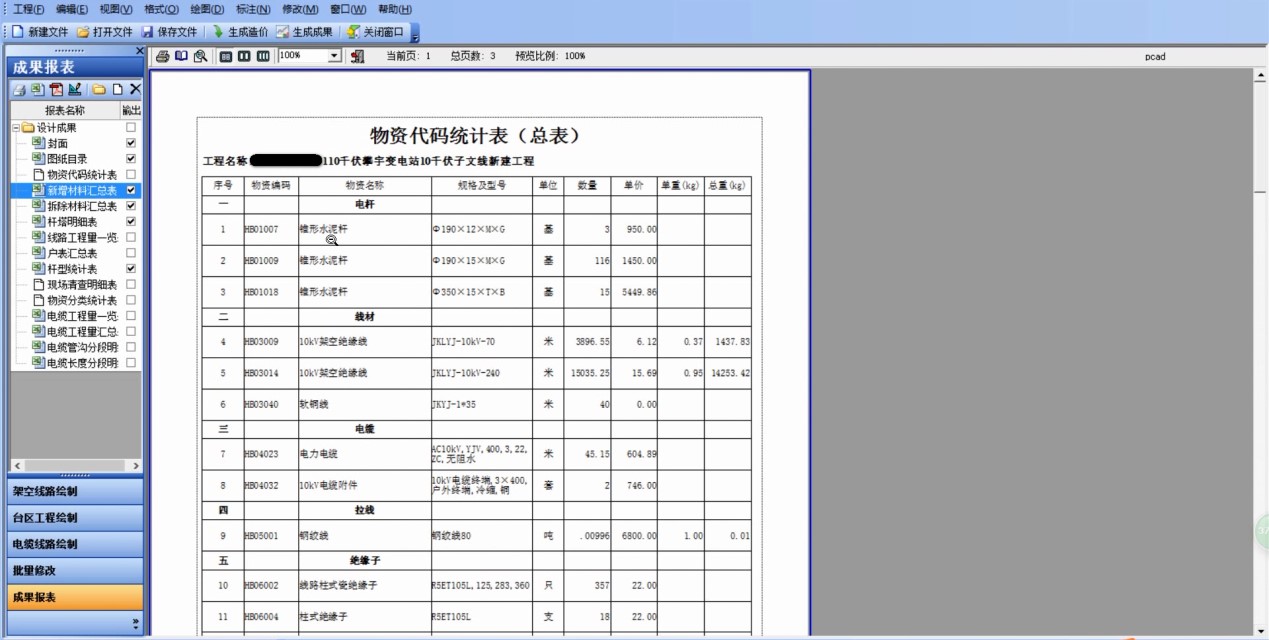Switch to two-page layout view icon

[x=244, y=56]
